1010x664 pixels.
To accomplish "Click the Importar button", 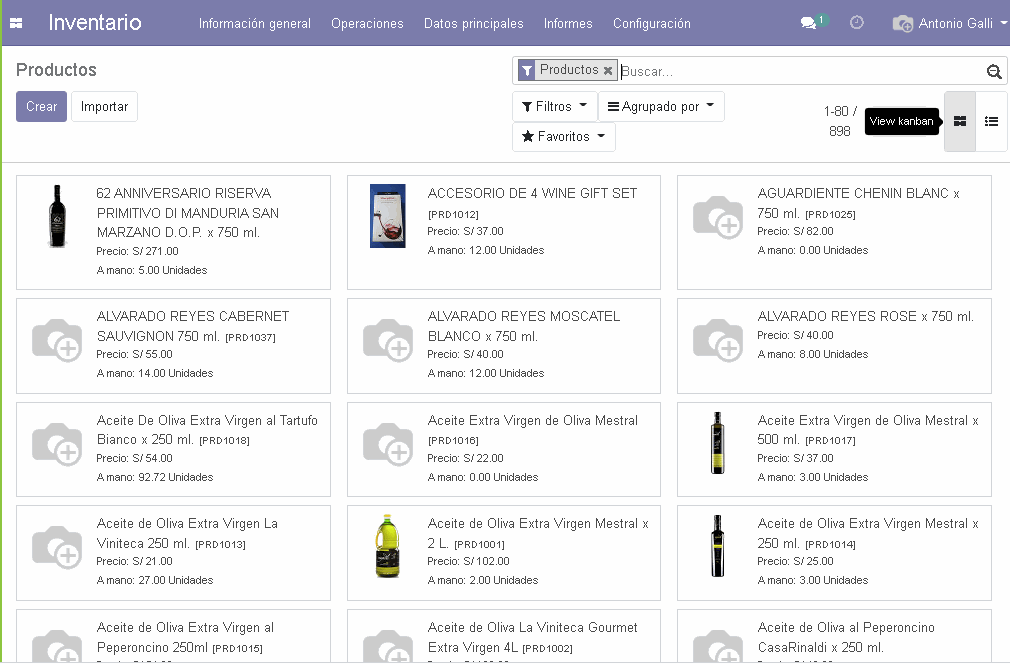I will tap(104, 106).
